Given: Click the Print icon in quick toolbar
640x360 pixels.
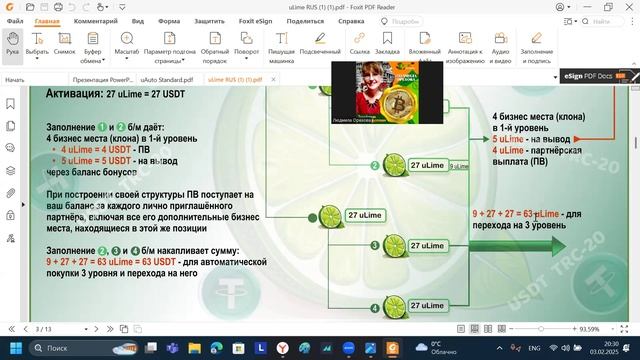Looking at the screenshot, I should tap(58, 7).
